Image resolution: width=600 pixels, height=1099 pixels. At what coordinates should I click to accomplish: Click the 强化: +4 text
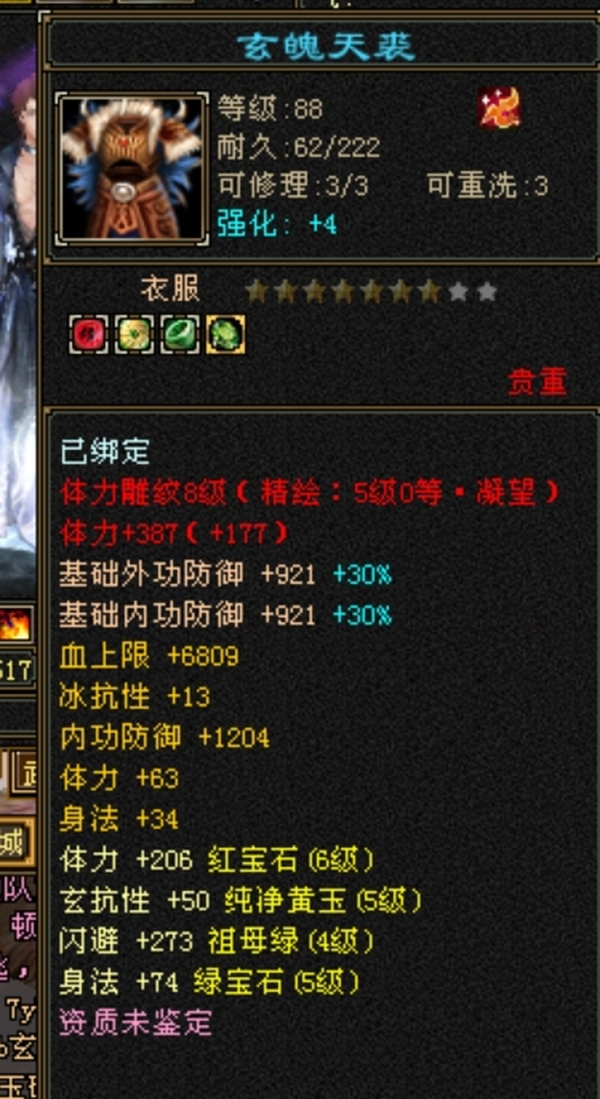click(278, 224)
